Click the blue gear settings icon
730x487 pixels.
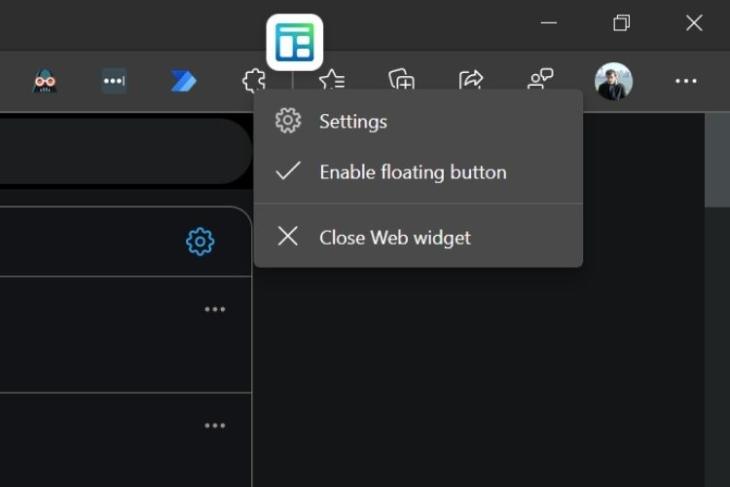pyautogui.click(x=200, y=242)
